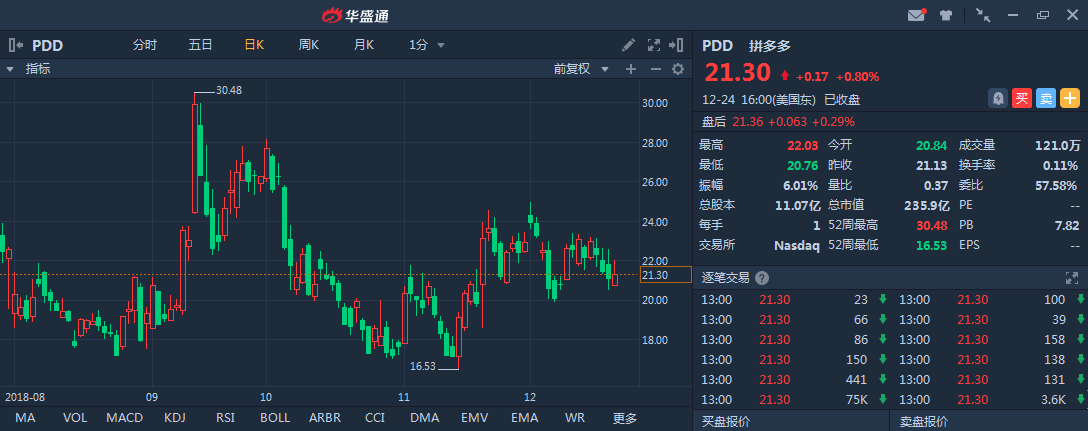Expand the chart to fullscreen
Image resolution: width=1088 pixels, height=431 pixels.
pos(653,45)
